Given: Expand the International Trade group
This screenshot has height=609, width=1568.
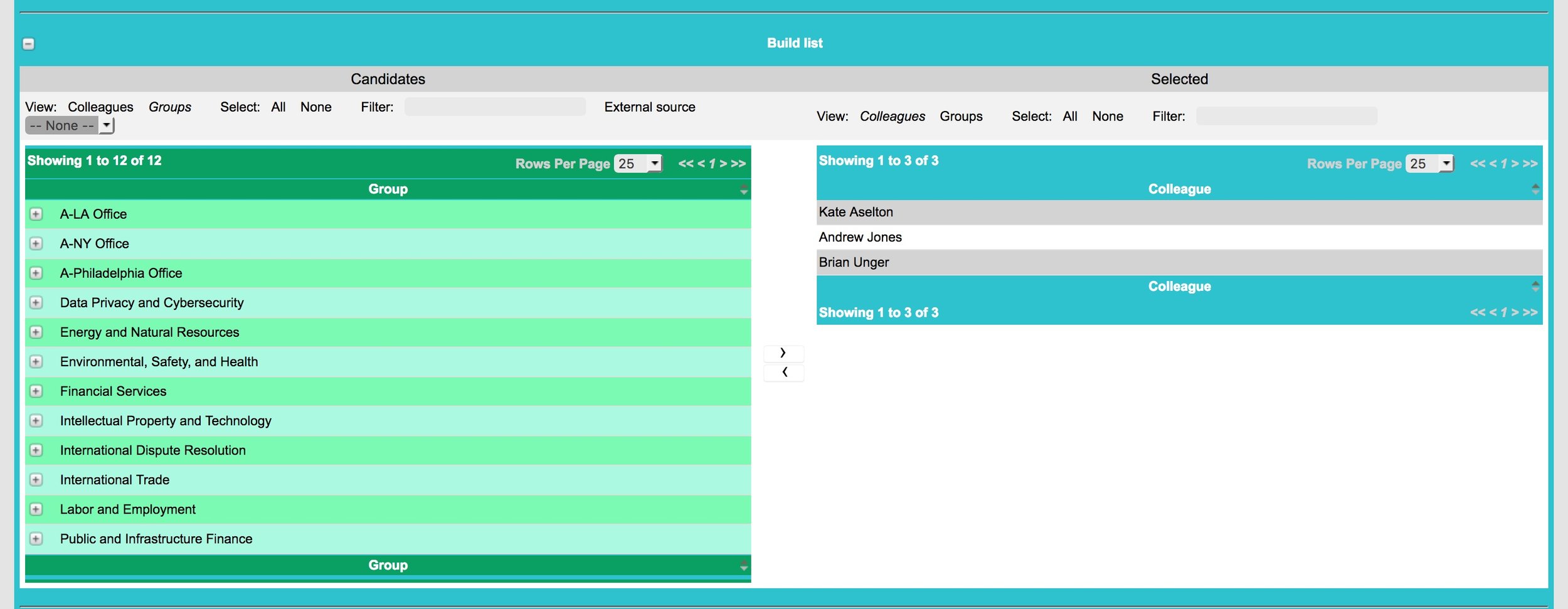Looking at the screenshot, I should tap(36, 479).
